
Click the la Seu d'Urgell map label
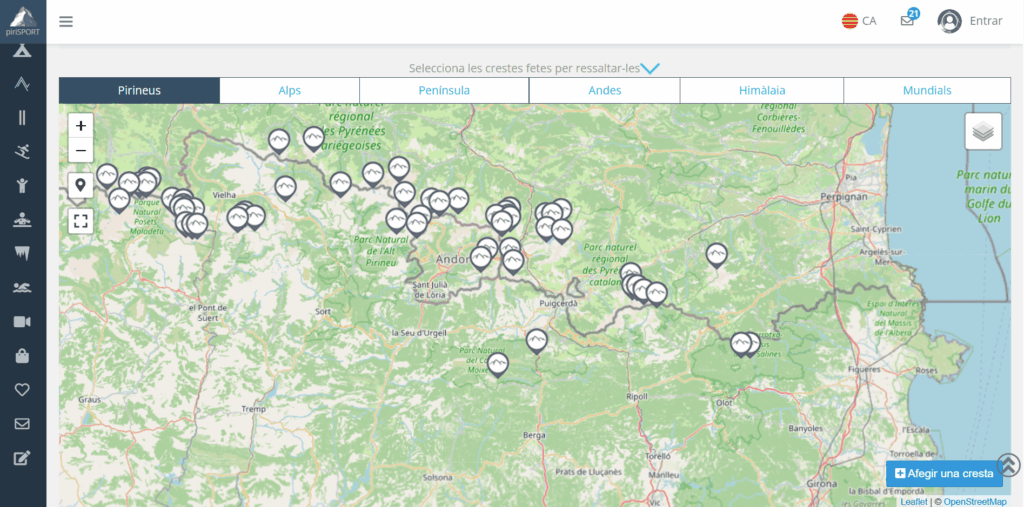pyautogui.click(x=419, y=333)
